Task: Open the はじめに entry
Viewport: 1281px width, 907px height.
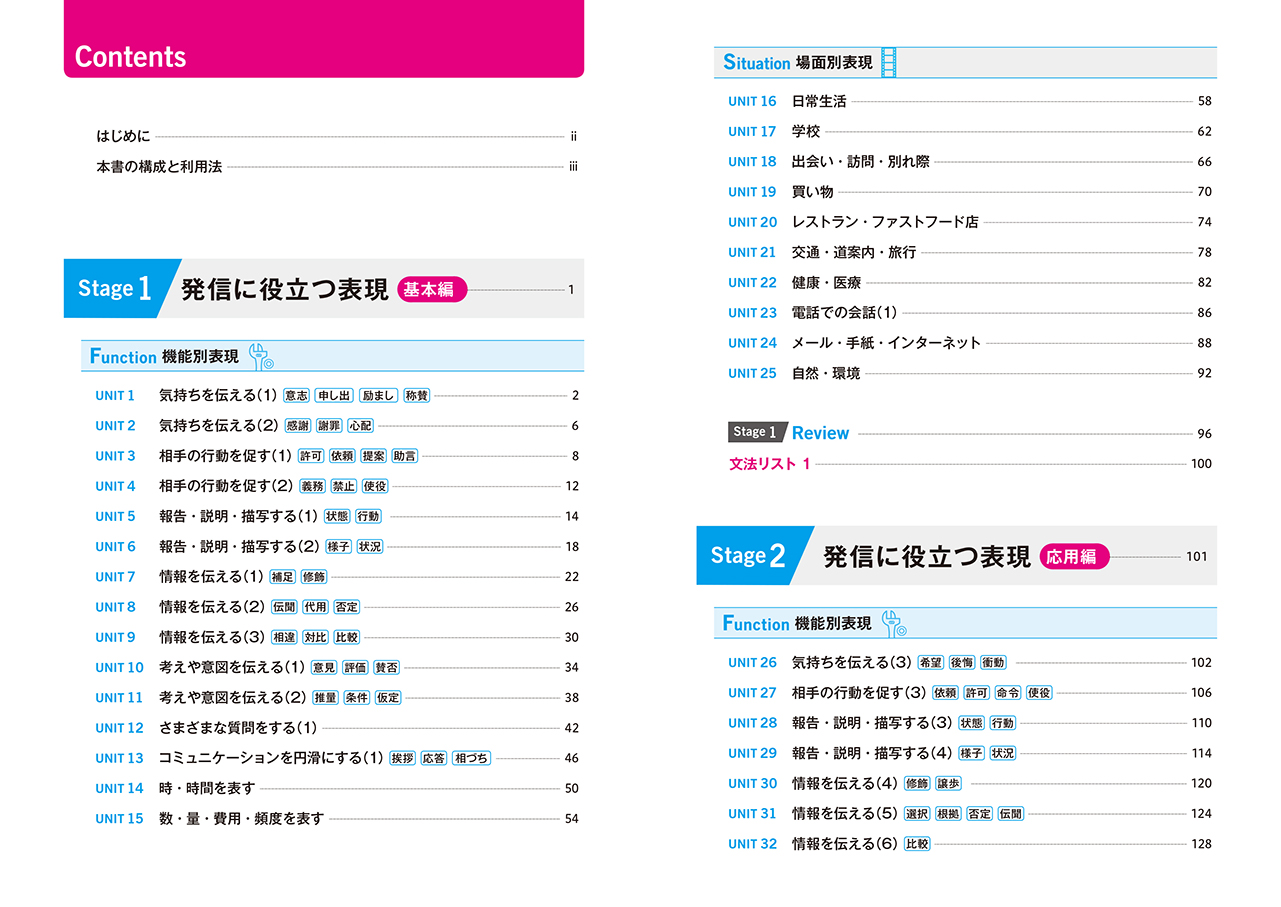Action: click(337, 136)
